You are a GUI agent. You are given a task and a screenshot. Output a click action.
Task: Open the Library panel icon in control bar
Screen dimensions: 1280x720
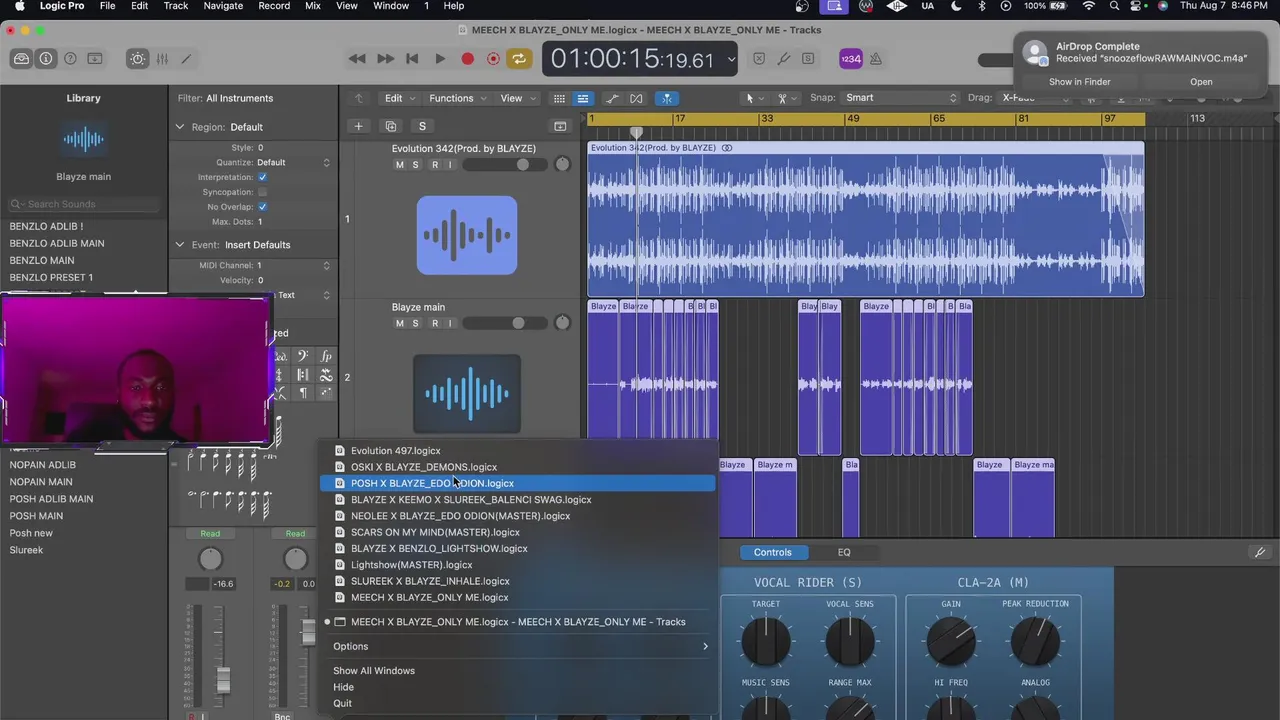coord(21,59)
